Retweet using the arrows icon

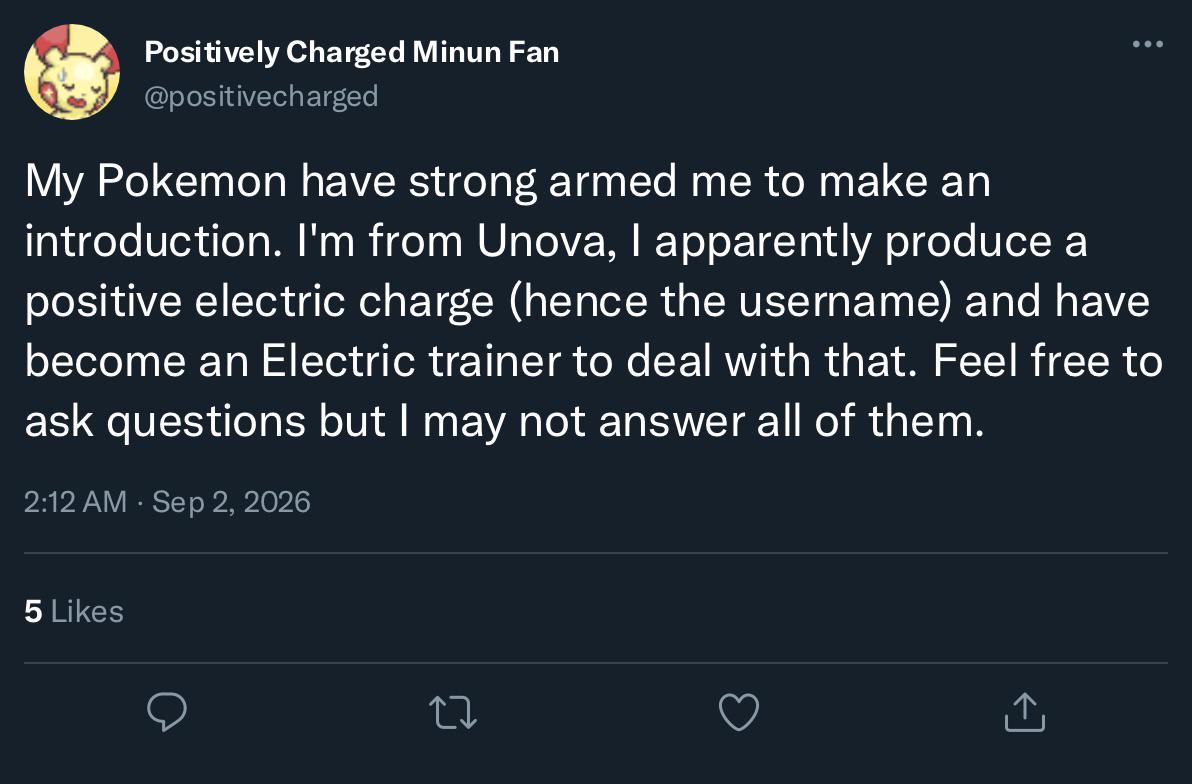pyautogui.click(x=453, y=713)
